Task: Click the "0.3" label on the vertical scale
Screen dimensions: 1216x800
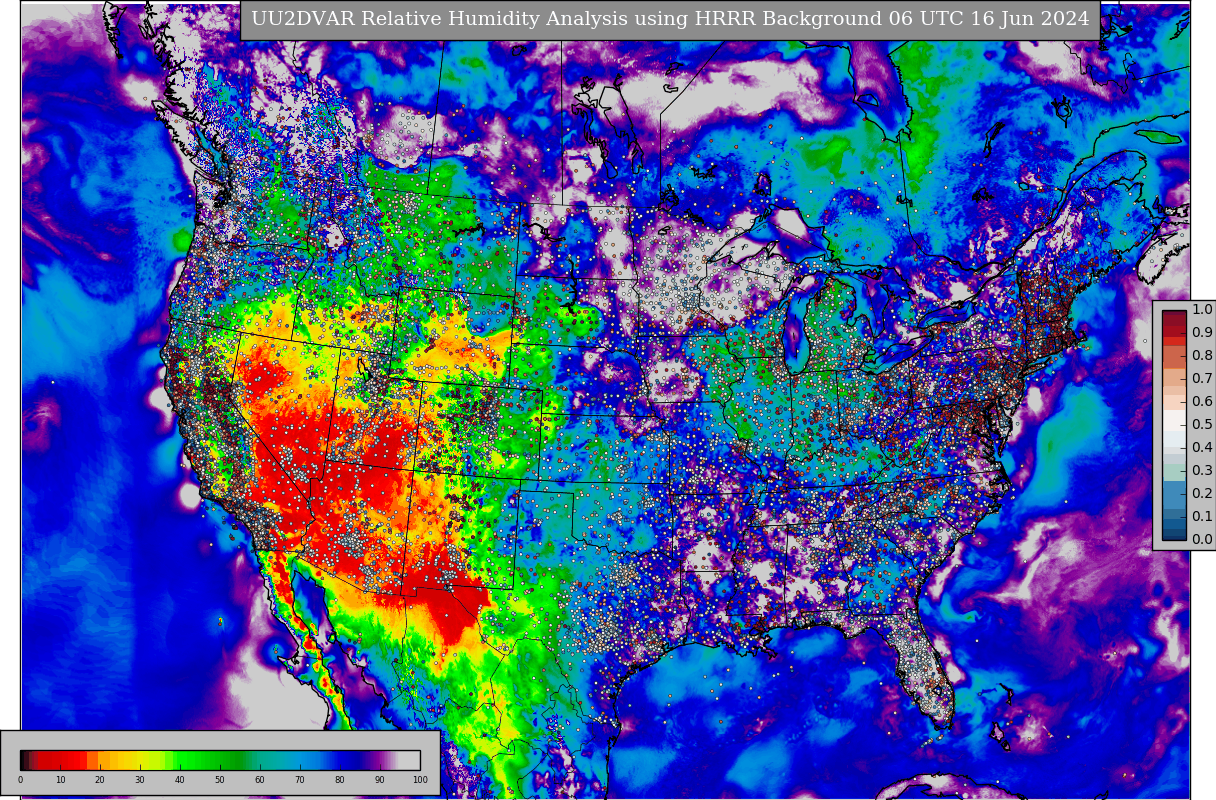Action: 1202,470
